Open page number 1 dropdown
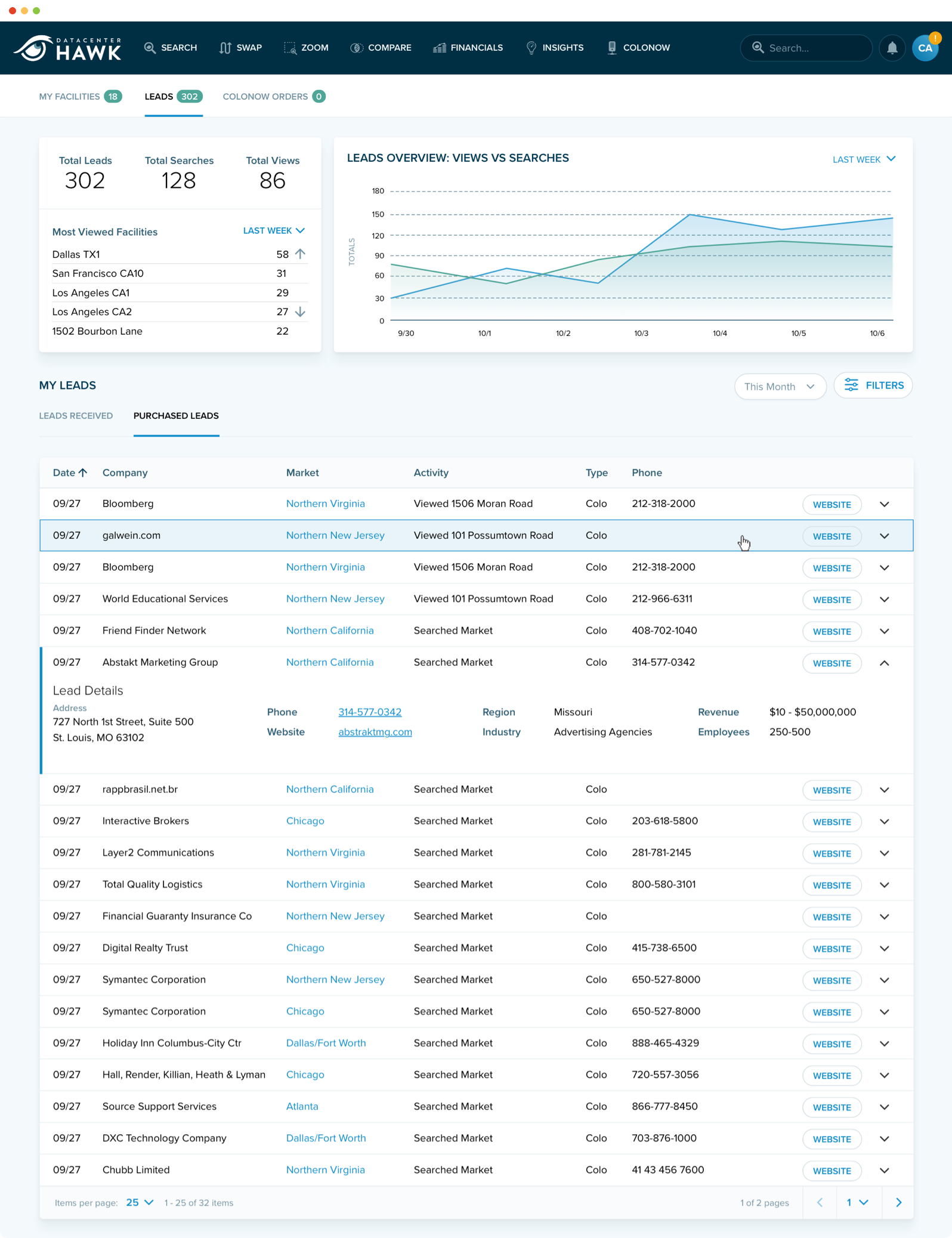 pyautogui.click(x=857, y=1202)
